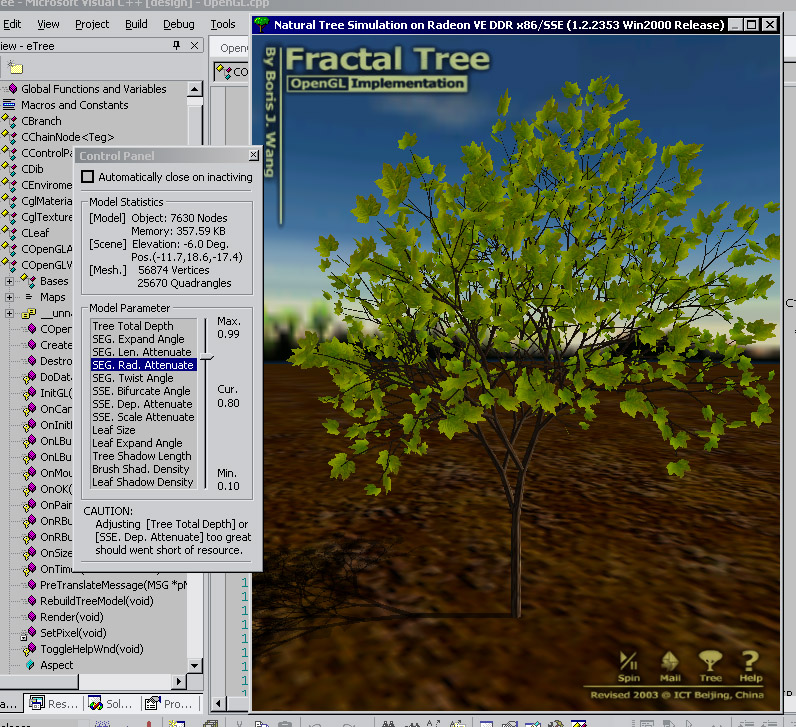The height and width of the screenshot is (727, 796).
Task: Close the Control Panel dialog
Action: 253,156
